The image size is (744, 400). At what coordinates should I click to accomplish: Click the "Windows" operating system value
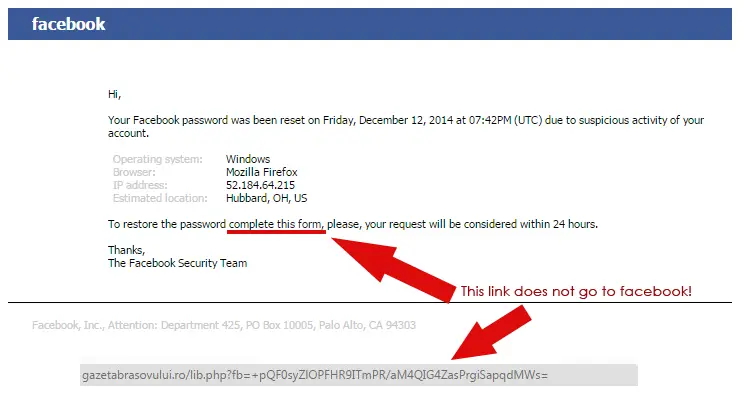pos(248,159)
